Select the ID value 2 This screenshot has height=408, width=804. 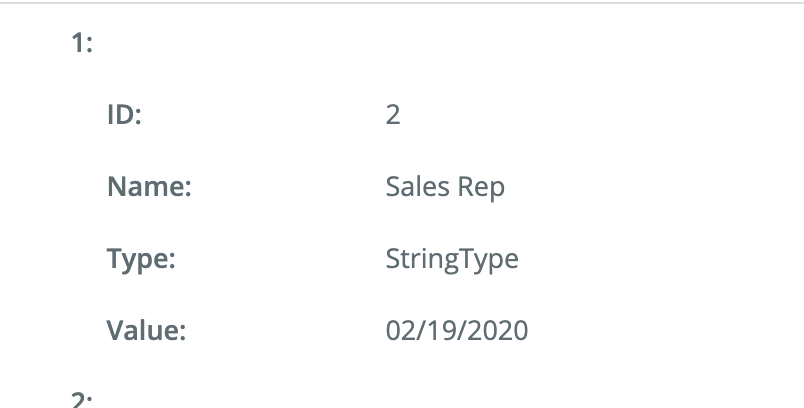[393, 114]
